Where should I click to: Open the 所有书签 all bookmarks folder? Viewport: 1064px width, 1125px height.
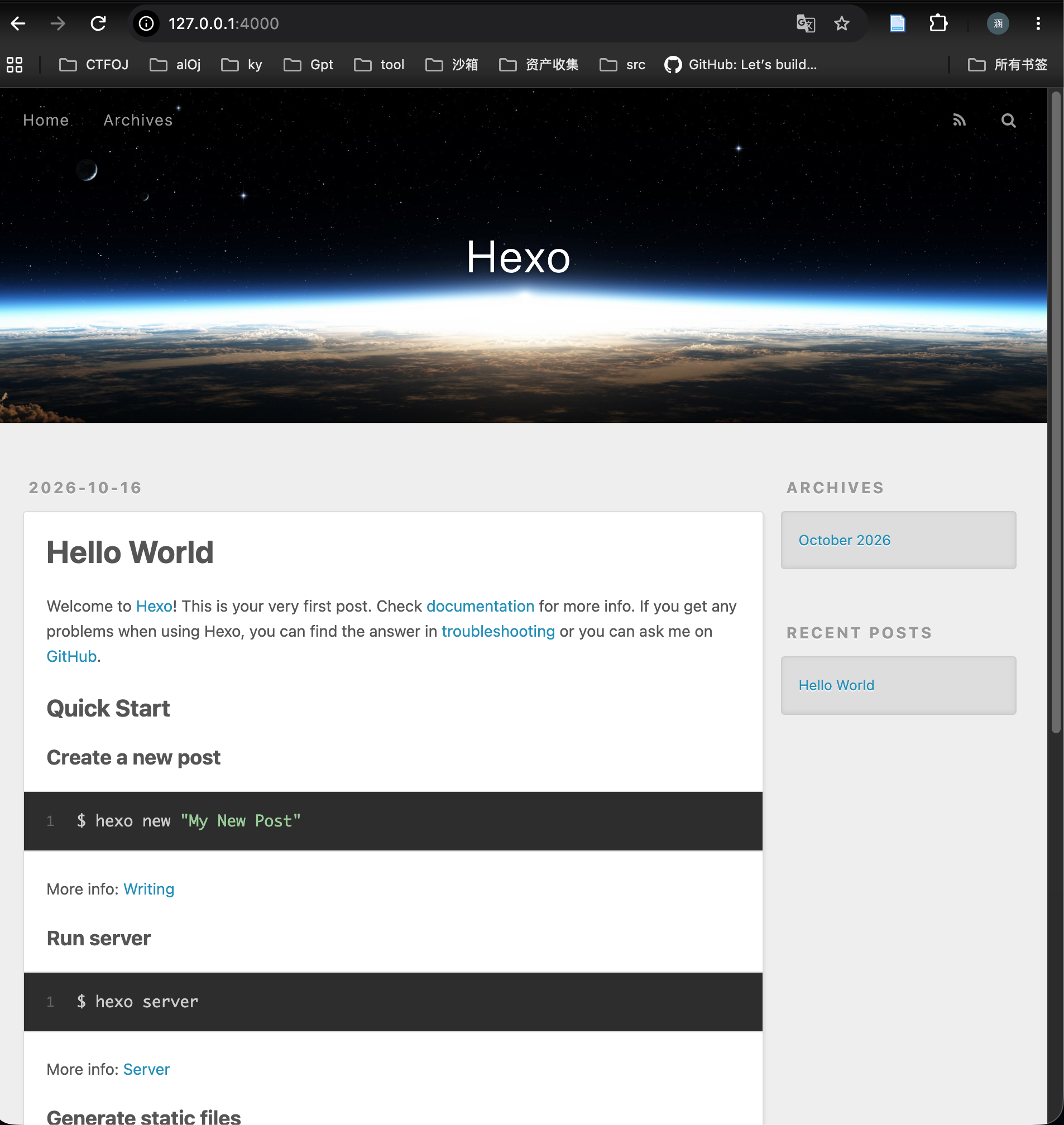[x=1008, y=65]
